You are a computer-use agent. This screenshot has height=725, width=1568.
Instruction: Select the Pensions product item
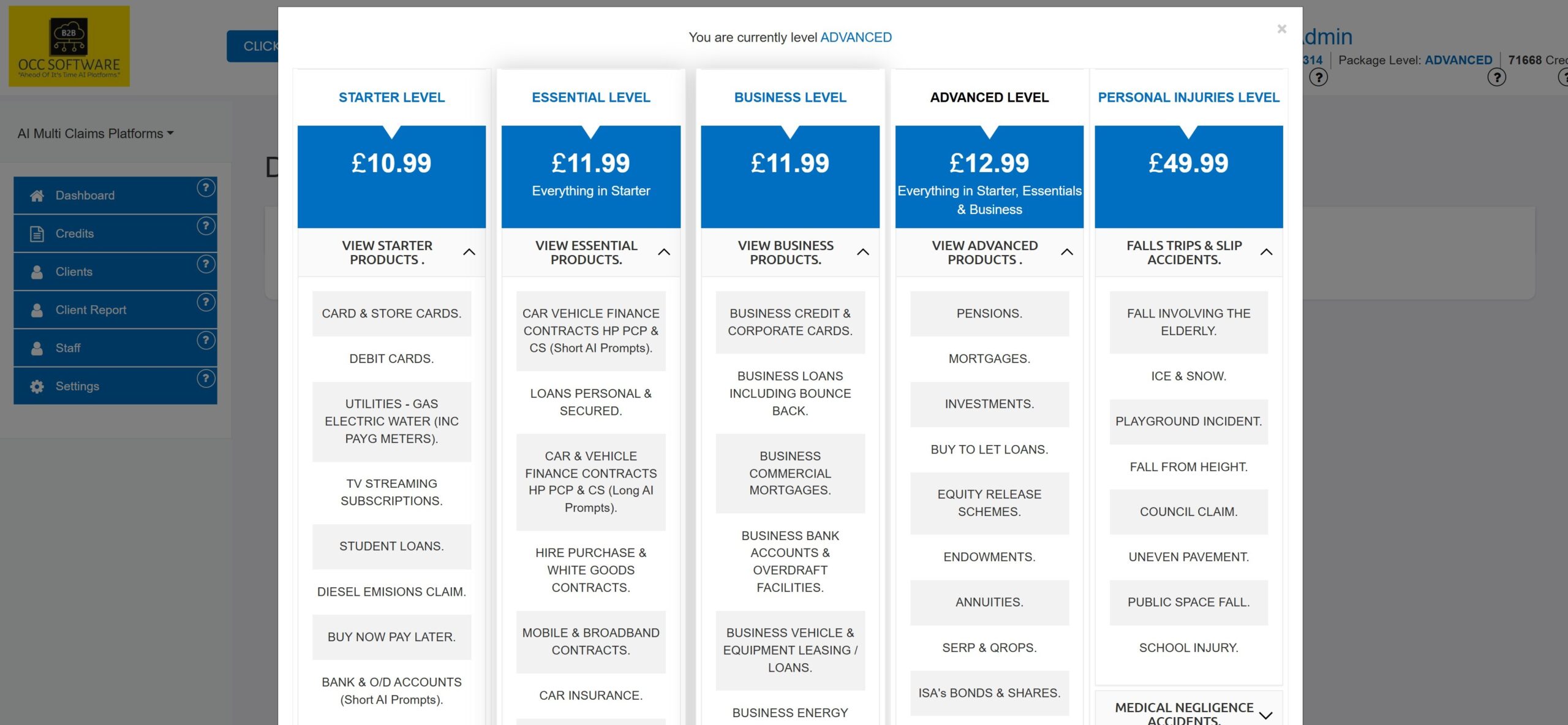(989, 314)
